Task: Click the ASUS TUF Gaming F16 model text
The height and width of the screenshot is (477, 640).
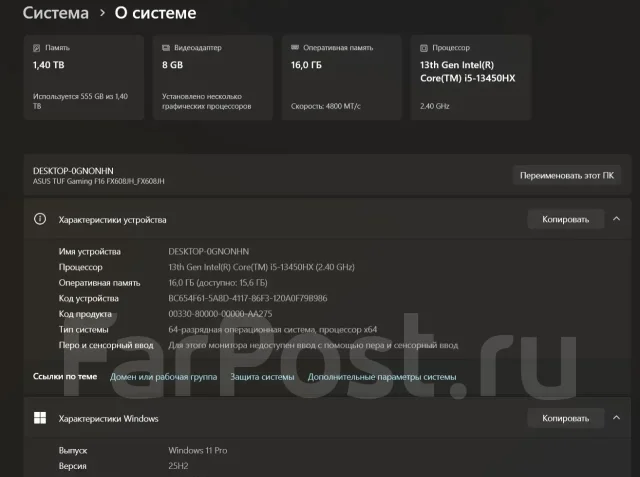Action: 98,181
